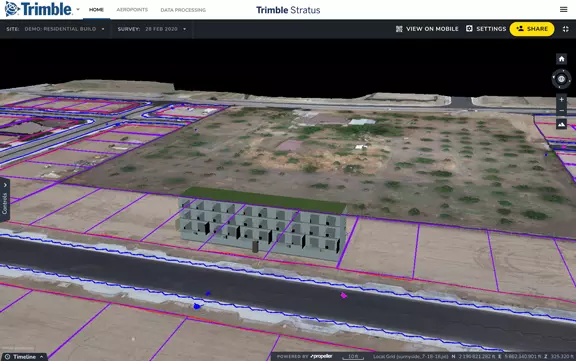This screenshot has width=576, height=361.
Task: Select the 3D building model
Action: tap(263, 224)
